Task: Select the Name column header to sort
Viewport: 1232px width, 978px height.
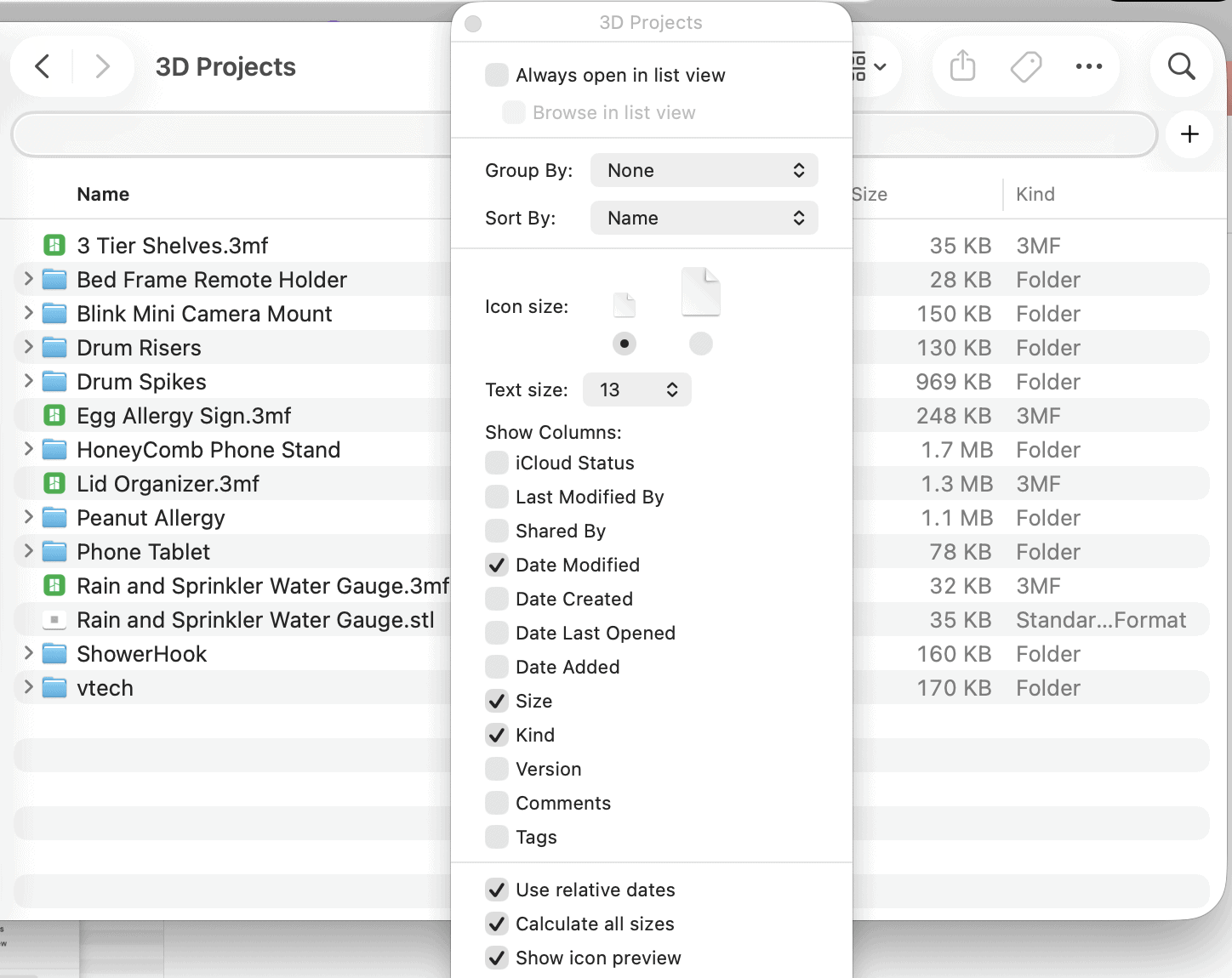Action: click(102, 194)
